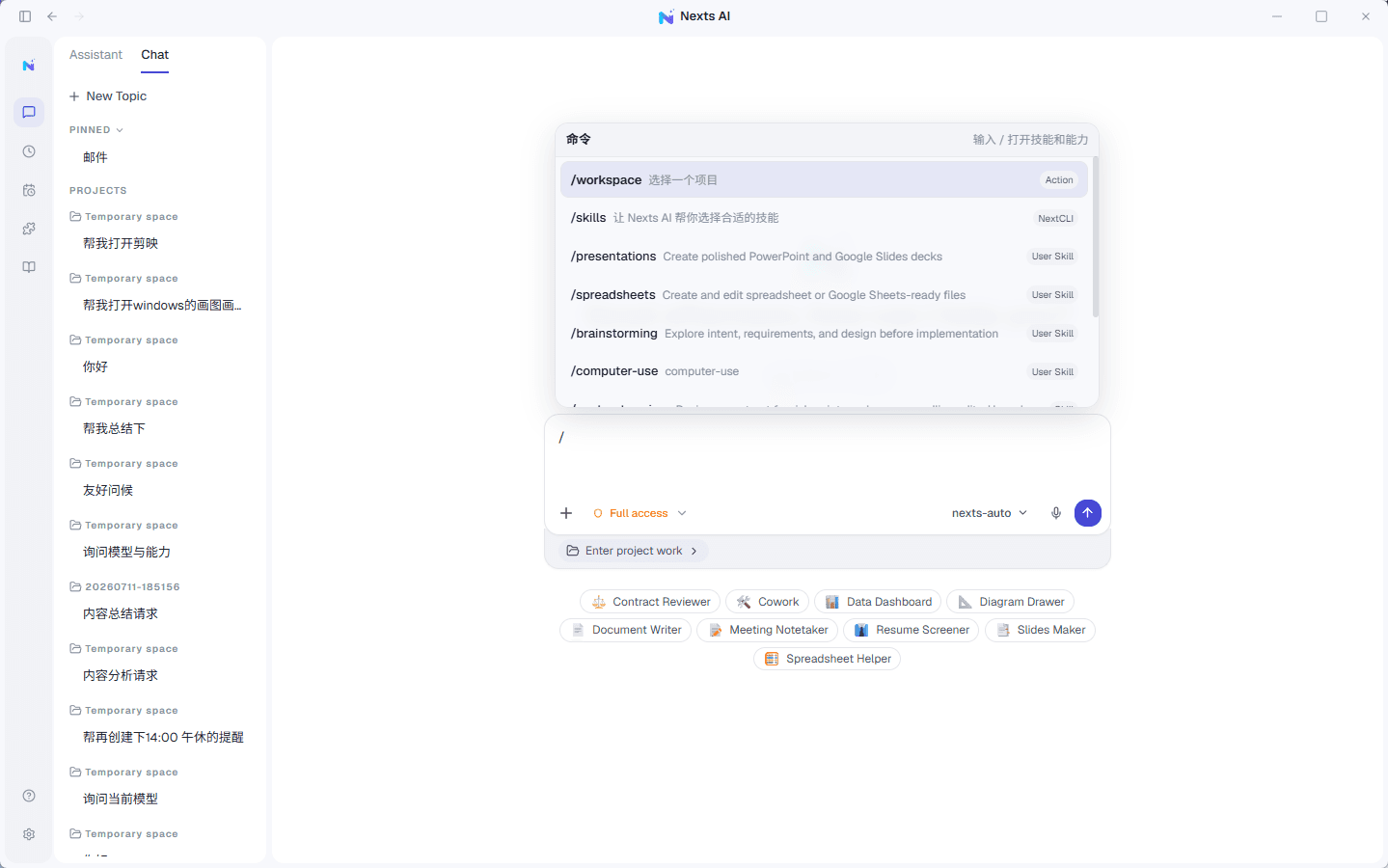Switch to the Chat tab

pos(154,55)
